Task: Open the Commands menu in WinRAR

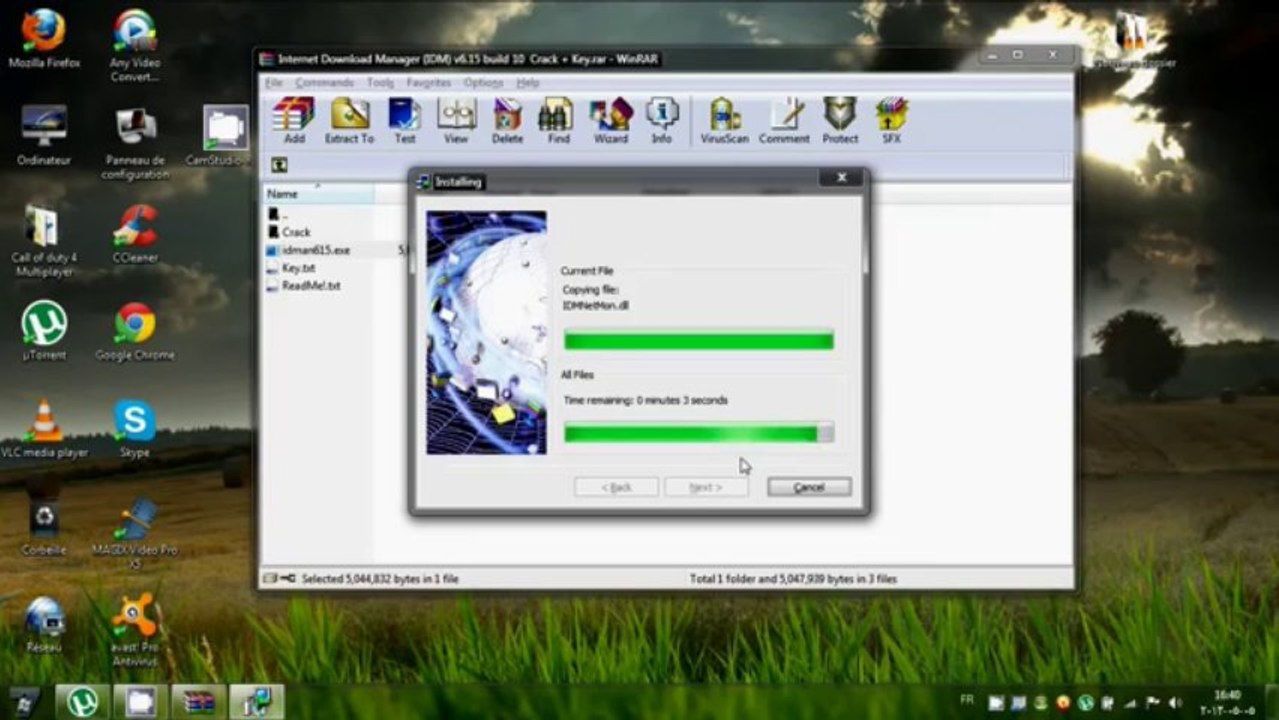Action: pos(324,83)
